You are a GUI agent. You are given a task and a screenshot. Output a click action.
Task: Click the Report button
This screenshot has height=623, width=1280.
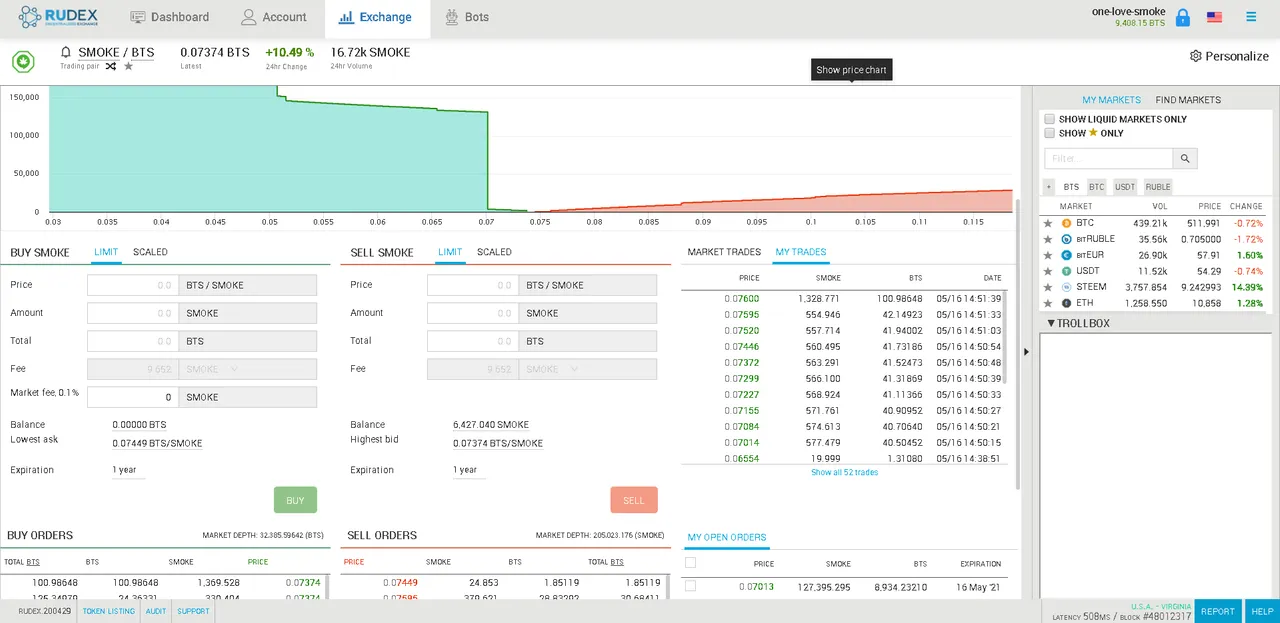1217,611
